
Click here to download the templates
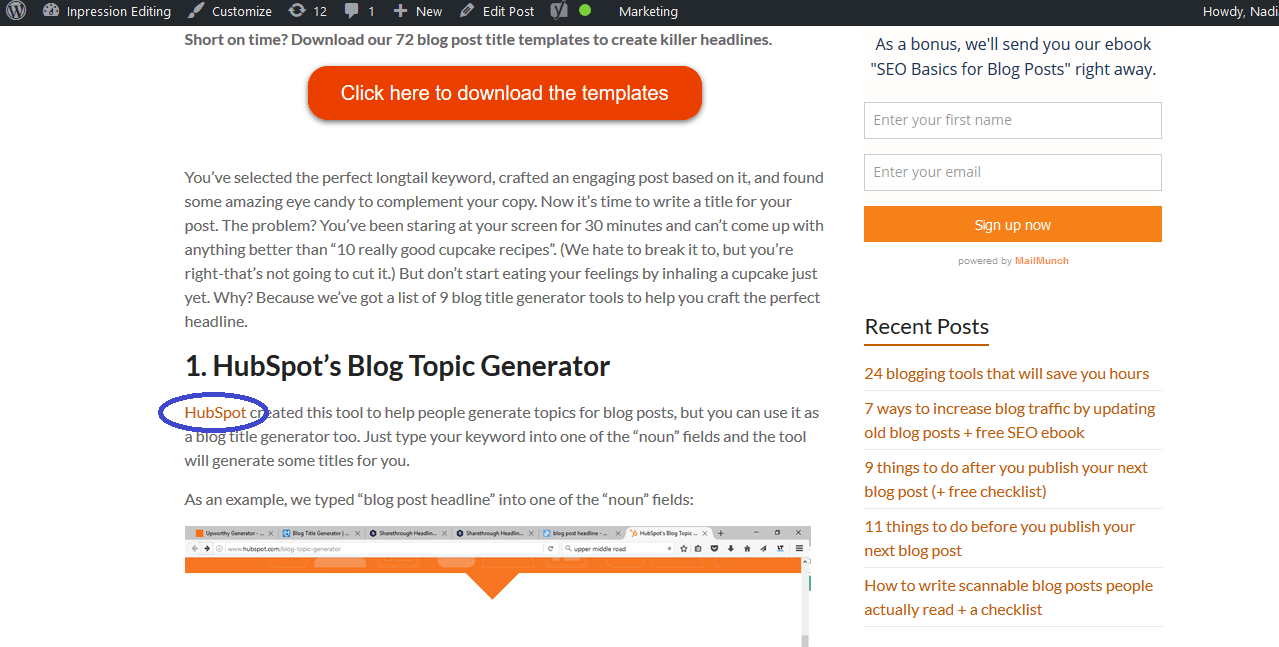tap(504, 92)
